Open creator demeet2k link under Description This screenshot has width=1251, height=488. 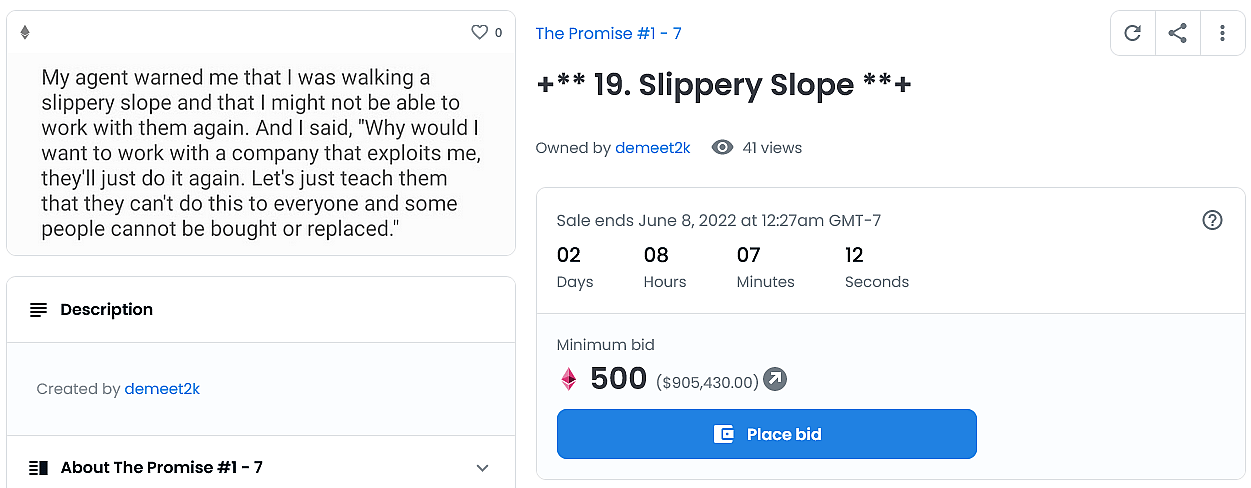(x=162, y=389)
